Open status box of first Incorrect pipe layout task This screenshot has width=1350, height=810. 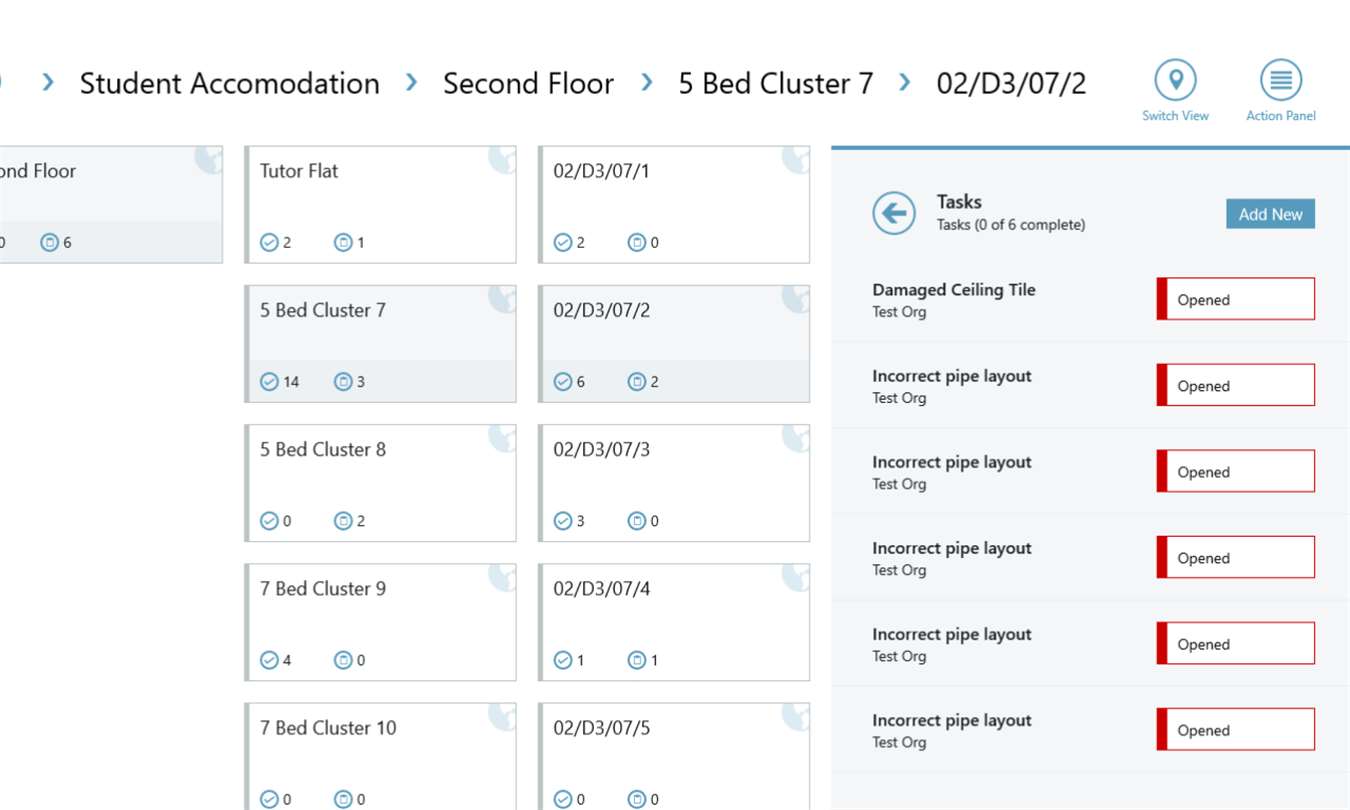[1236, 385]
